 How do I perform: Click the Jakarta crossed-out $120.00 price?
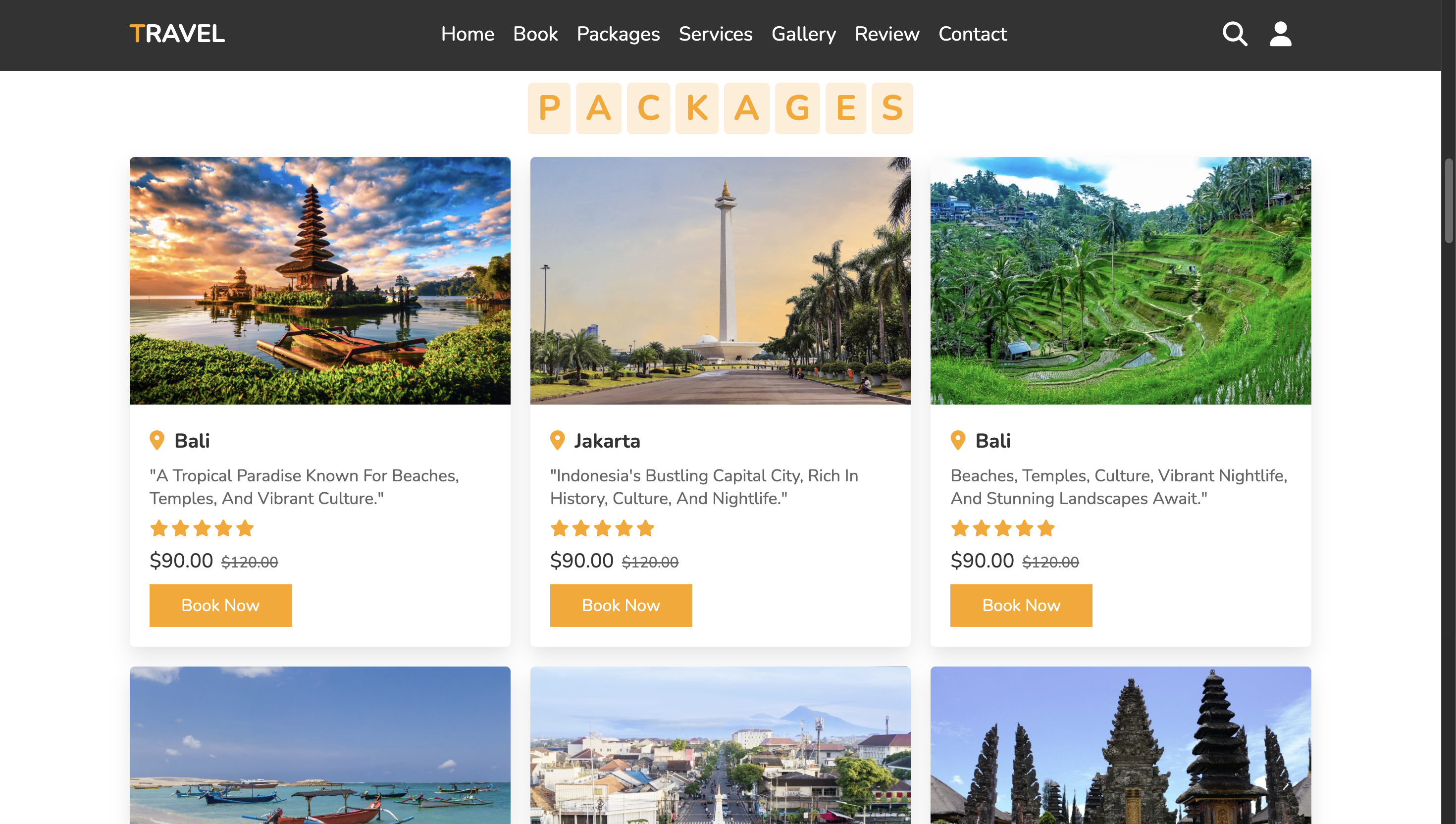(x=650, y=562)
